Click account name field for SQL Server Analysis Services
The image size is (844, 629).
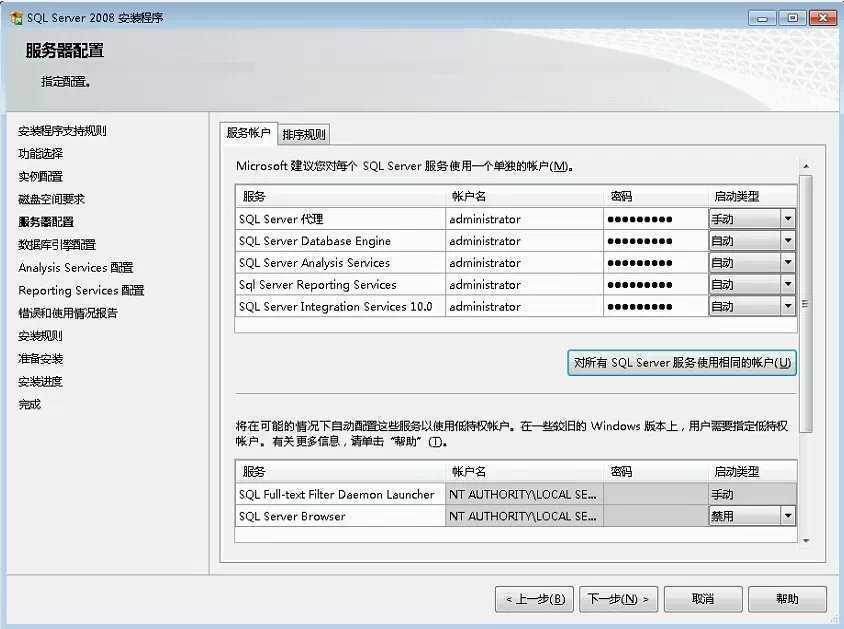524,263
